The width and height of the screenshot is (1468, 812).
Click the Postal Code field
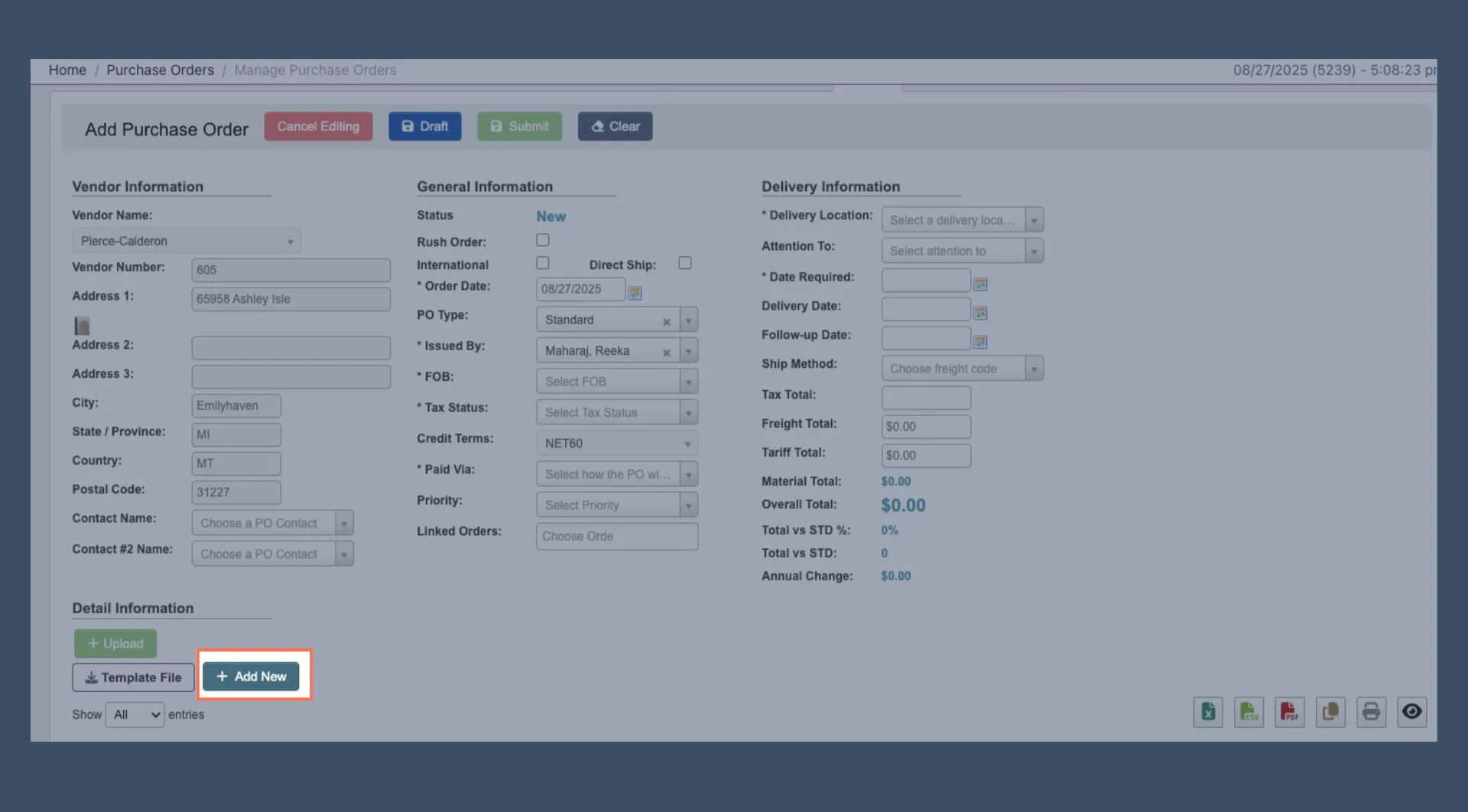coord(236,492)
